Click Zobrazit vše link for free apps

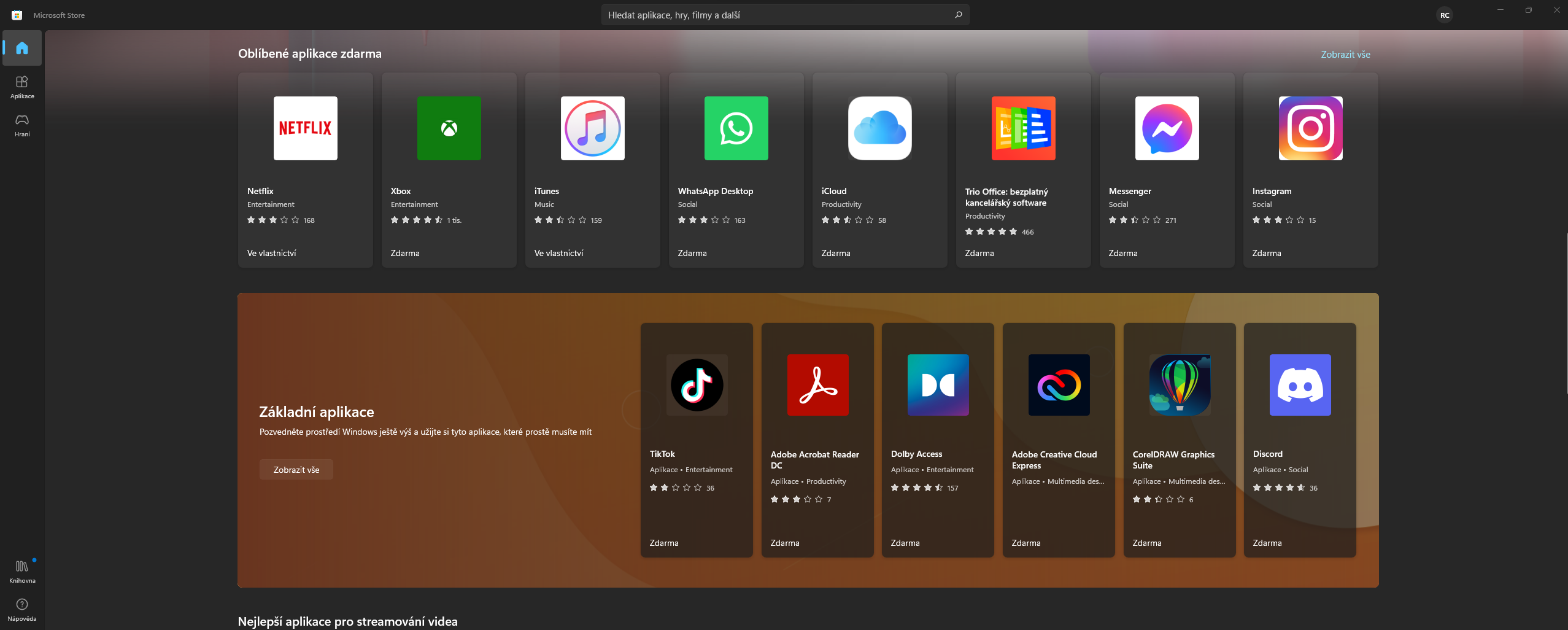(1345, 54)
